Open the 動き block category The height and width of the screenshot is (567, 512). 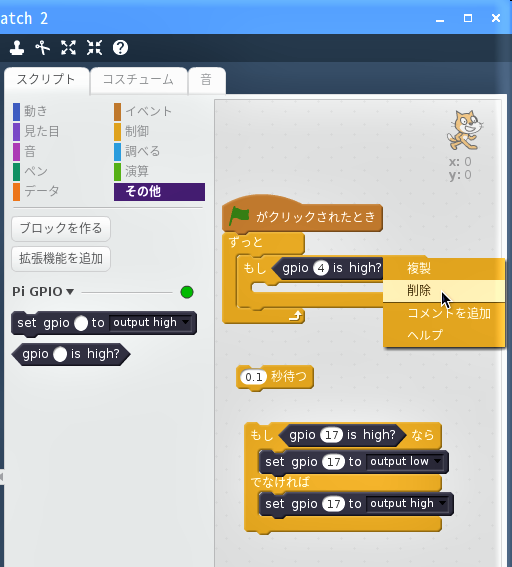(x=30, y=111)
